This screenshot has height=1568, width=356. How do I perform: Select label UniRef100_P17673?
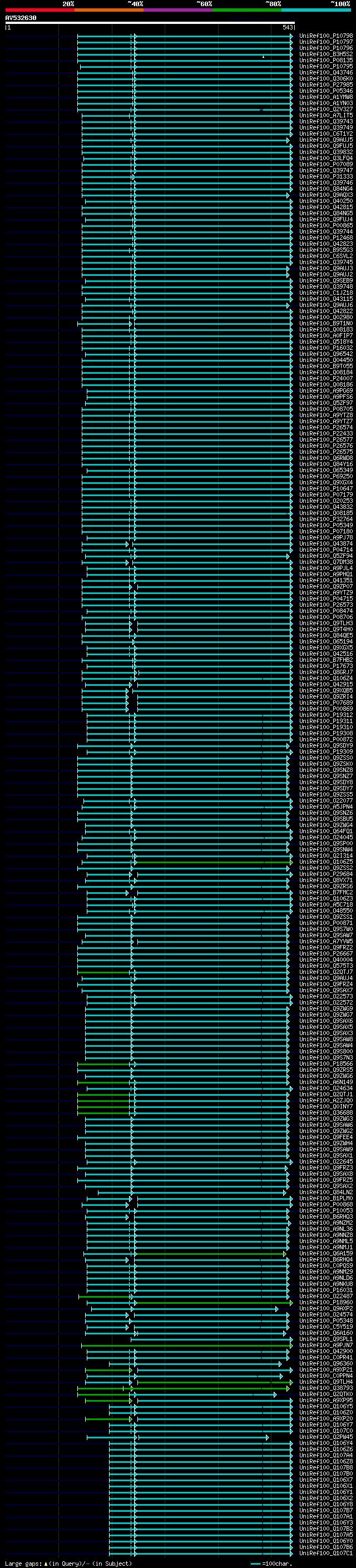click(326, 666)
